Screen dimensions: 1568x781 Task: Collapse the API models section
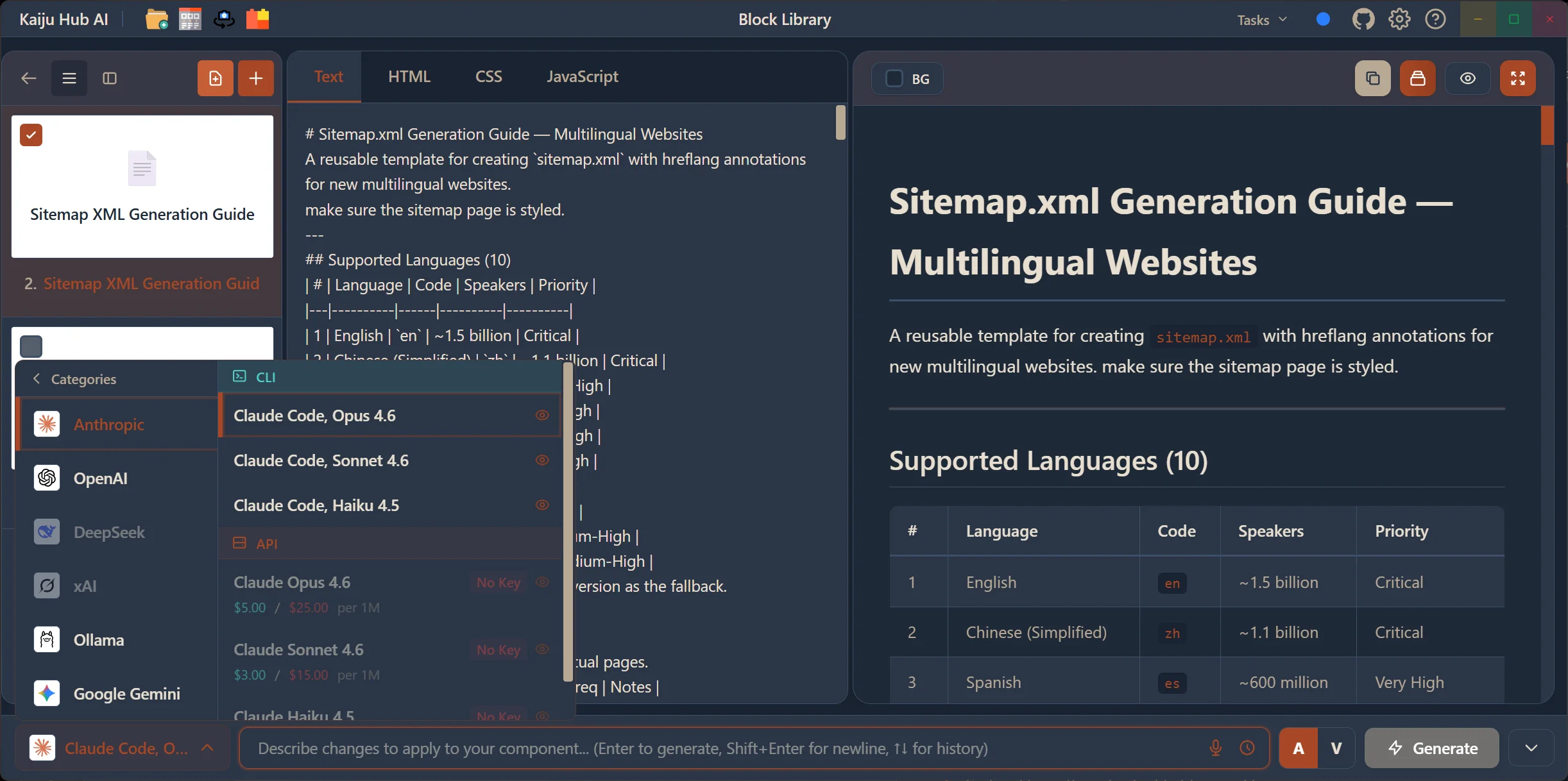tap(389, 544)
